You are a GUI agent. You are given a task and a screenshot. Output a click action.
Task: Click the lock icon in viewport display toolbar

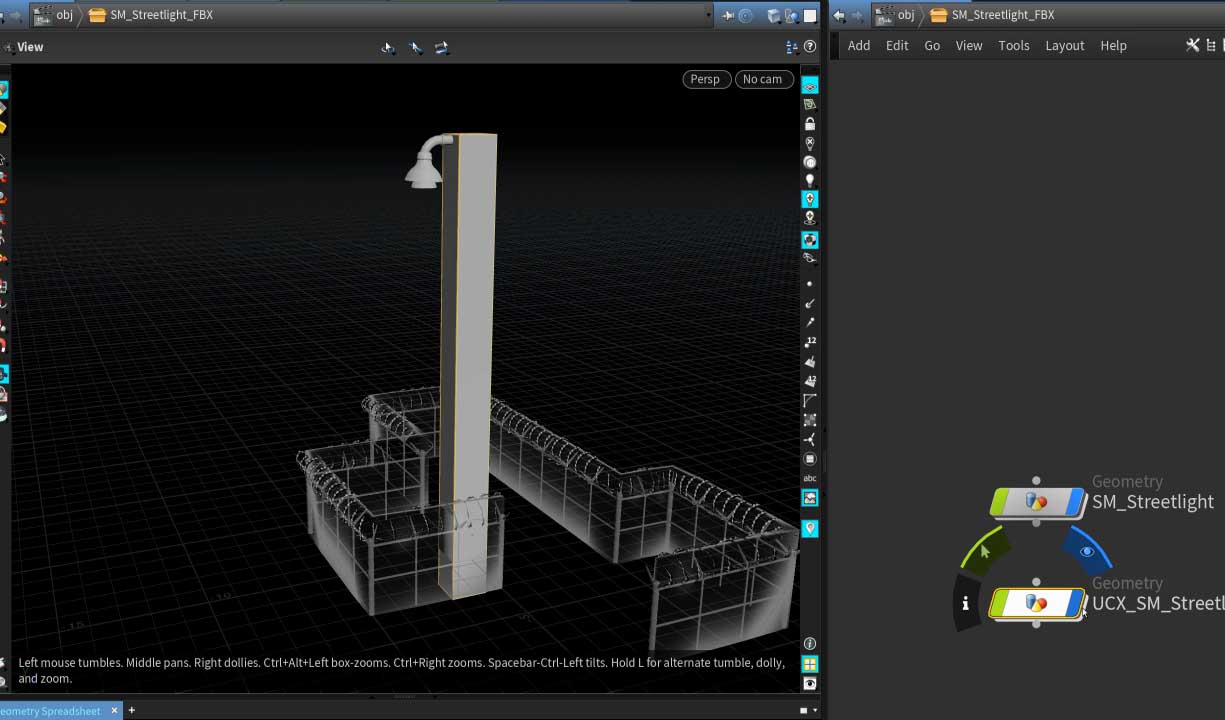coord(810,124)
